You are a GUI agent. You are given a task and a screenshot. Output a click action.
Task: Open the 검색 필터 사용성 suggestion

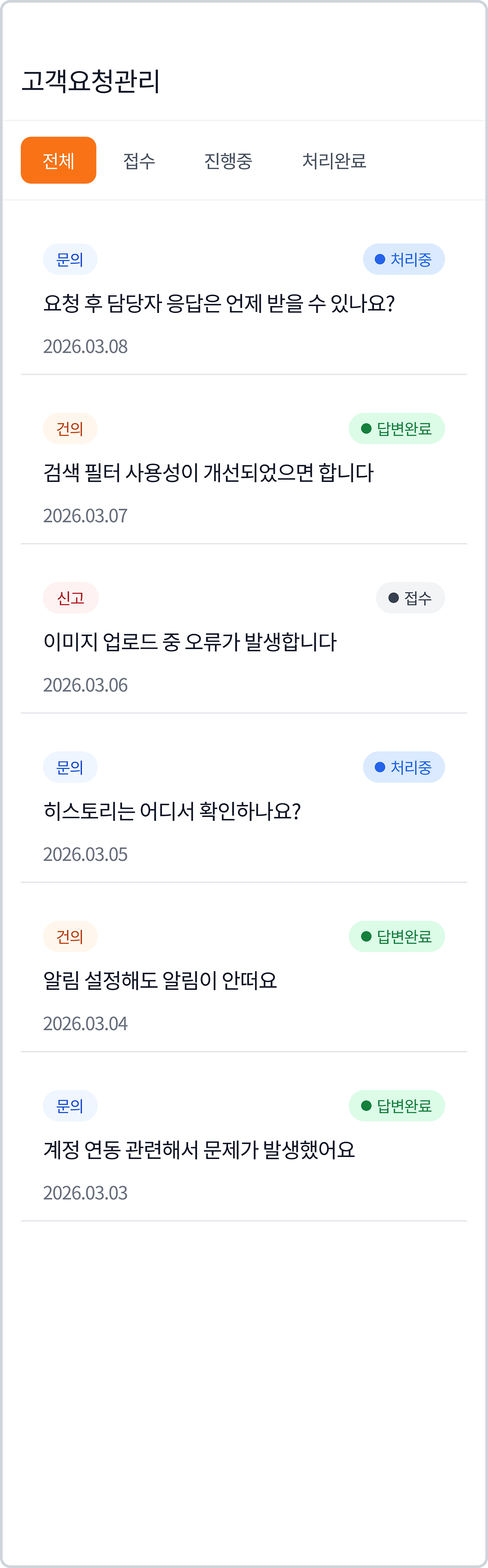coord(208,472)
